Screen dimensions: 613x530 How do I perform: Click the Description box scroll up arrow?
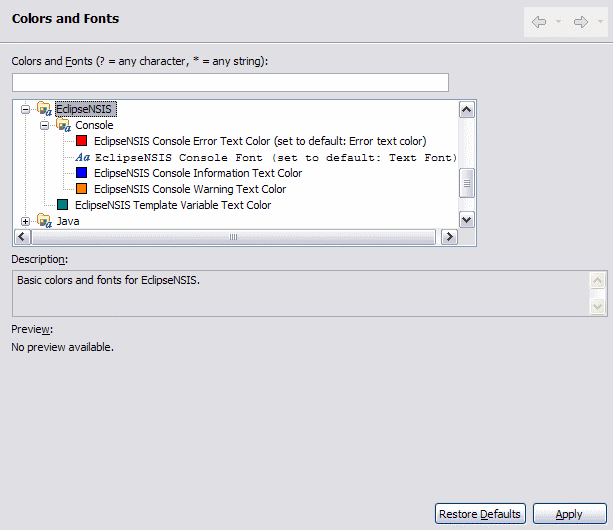coord(597,280)
